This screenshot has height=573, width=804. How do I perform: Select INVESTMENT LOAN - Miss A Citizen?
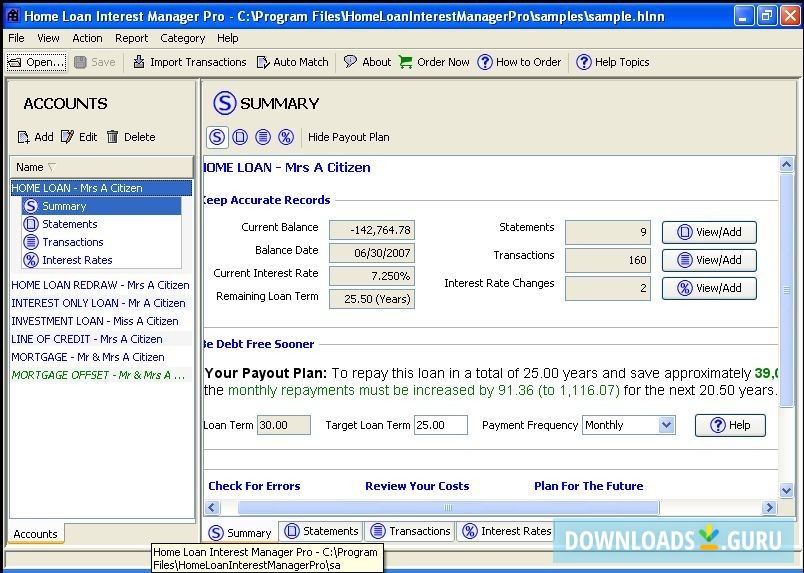pyautogui.click(x=102, y=321)
